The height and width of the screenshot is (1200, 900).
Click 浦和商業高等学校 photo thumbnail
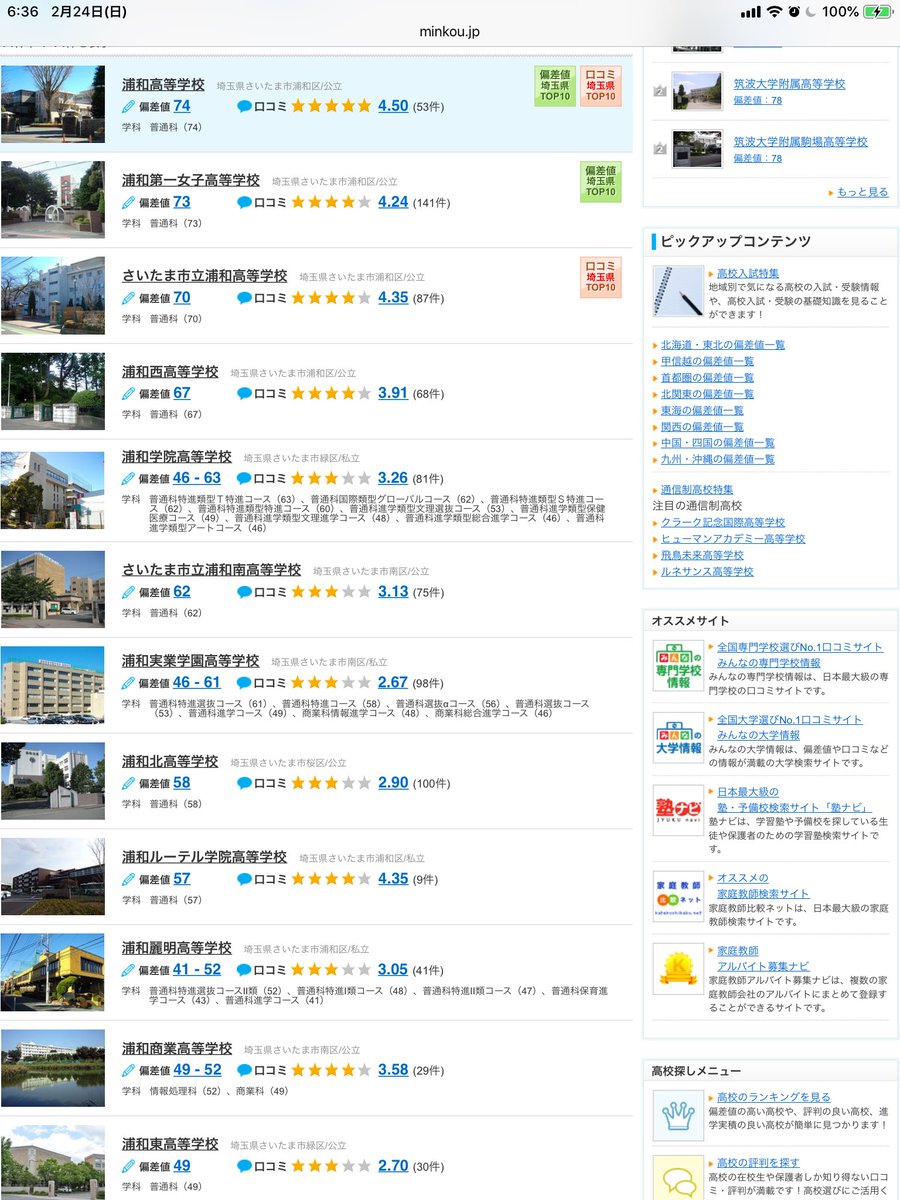52,1068
